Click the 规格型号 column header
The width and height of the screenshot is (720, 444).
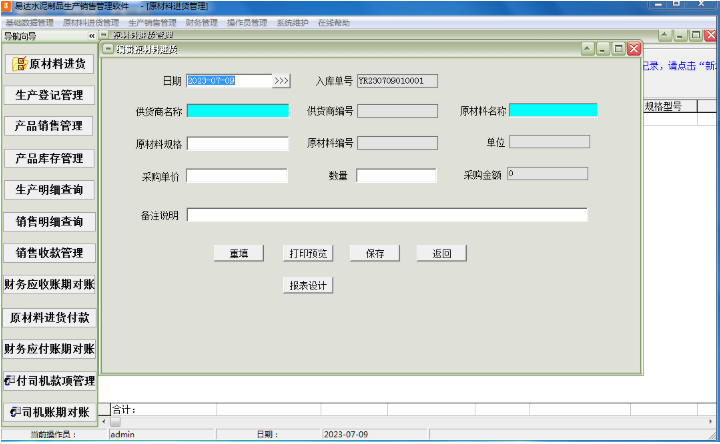[x=670, y=106]
